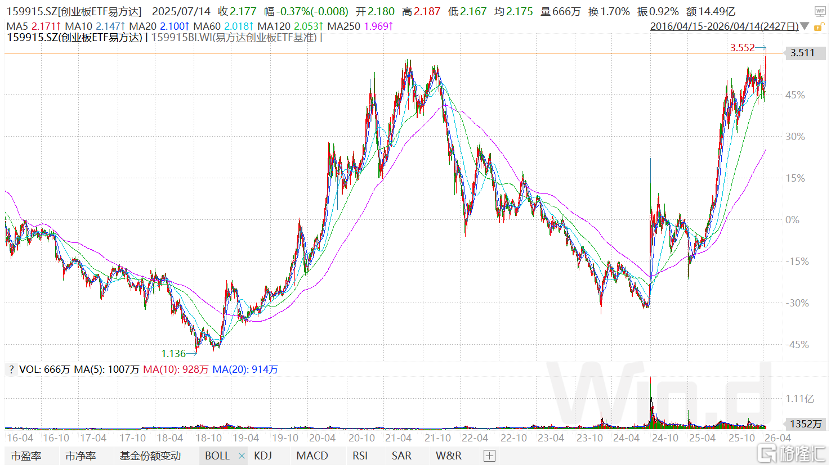Click the MA(10): 928万 volume readout
This screenshot has width=832, height=470.
click(x=176, y=370)
